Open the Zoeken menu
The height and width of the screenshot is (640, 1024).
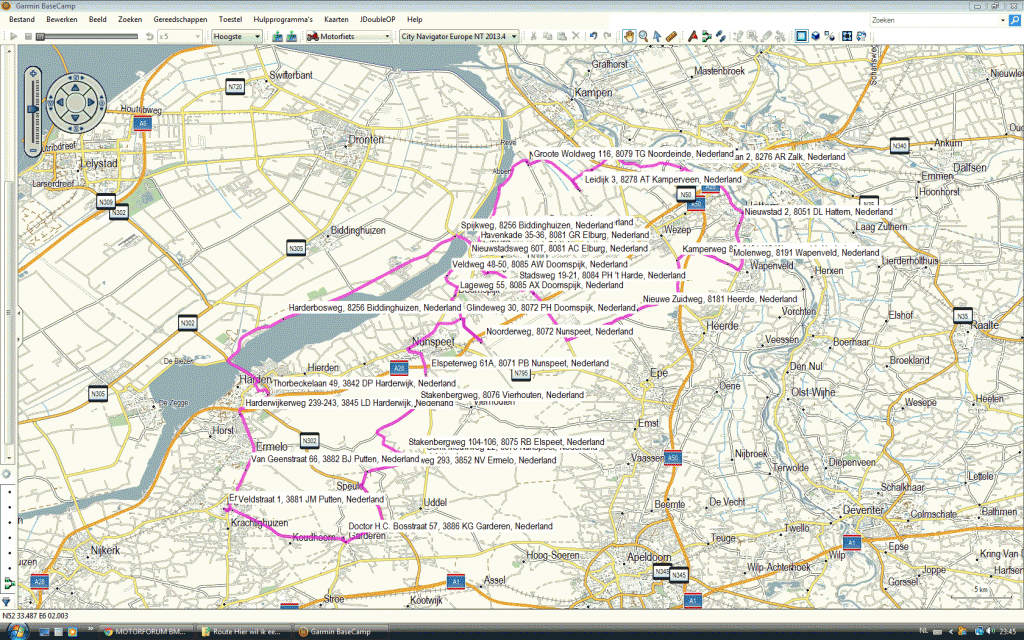[x=130, y=20]
